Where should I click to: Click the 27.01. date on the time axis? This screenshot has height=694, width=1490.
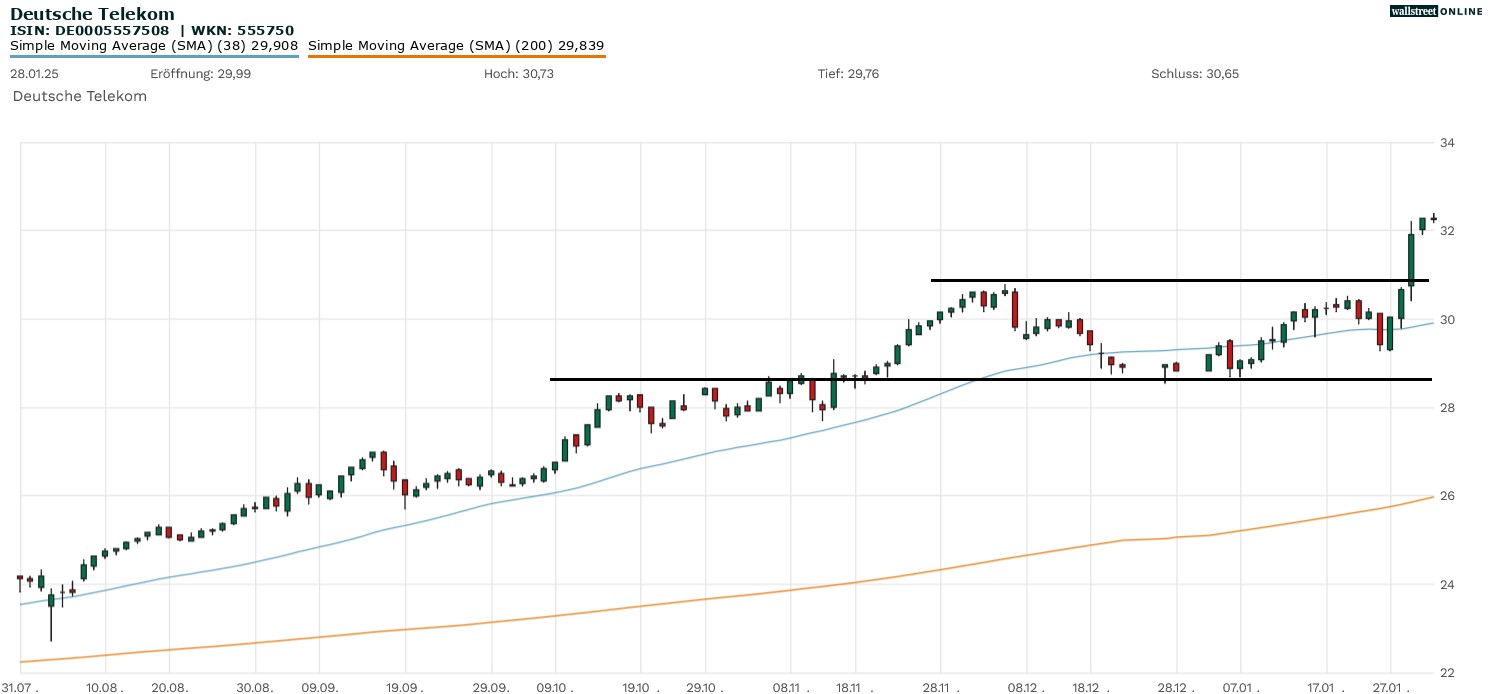(x=1390, y=688)
